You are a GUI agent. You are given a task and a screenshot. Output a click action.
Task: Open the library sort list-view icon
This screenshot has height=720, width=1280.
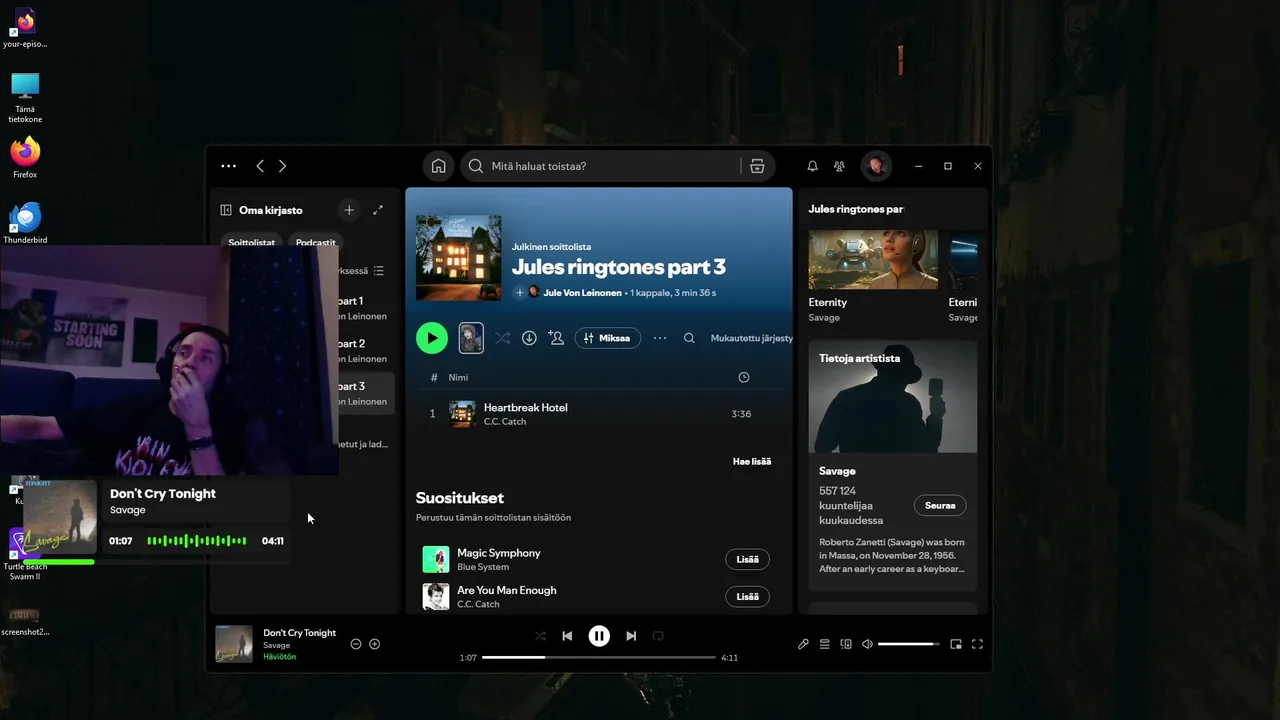point(378,271)
